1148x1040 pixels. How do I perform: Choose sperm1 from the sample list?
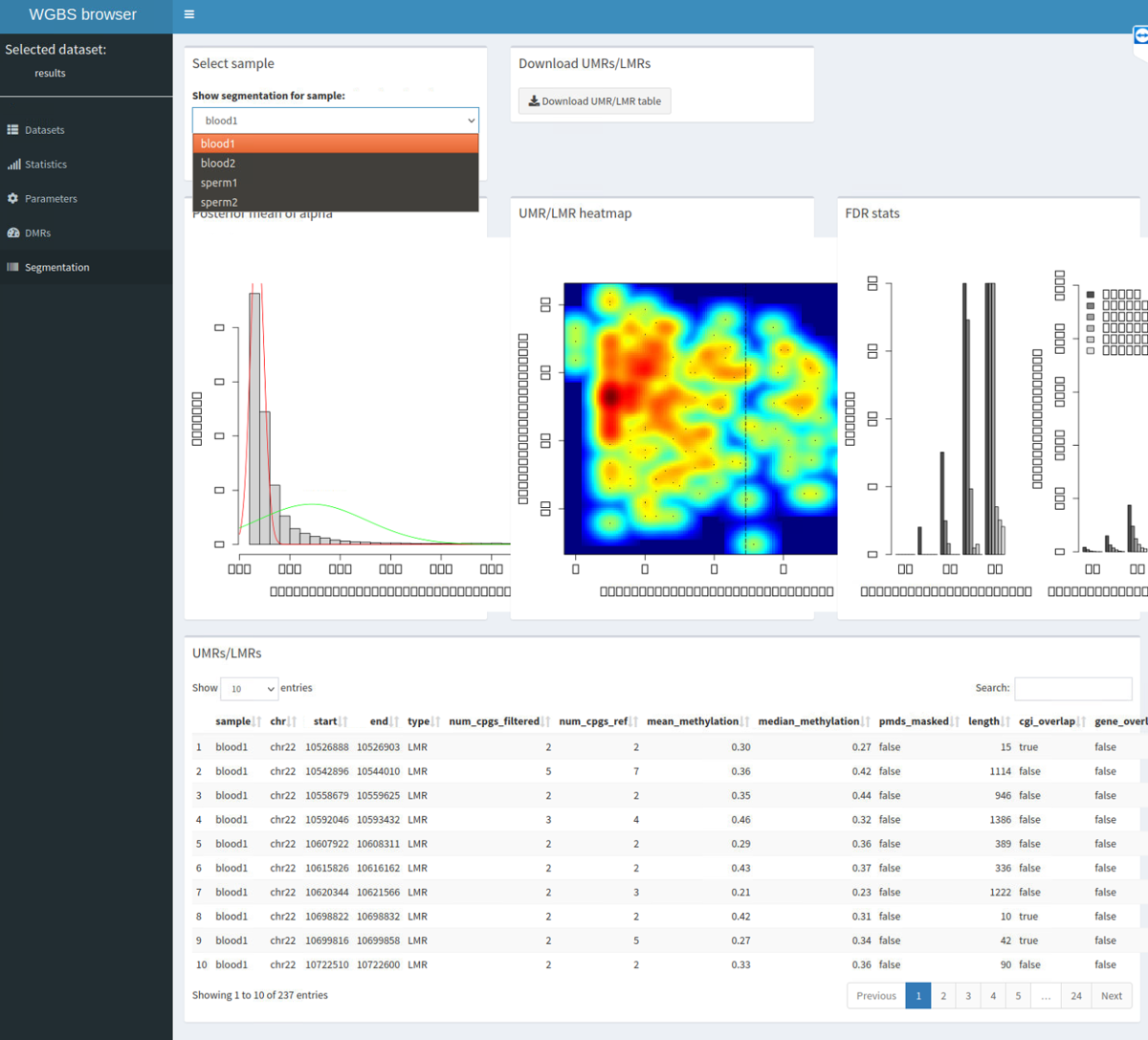pyautogui.click(x=335, y=183)
